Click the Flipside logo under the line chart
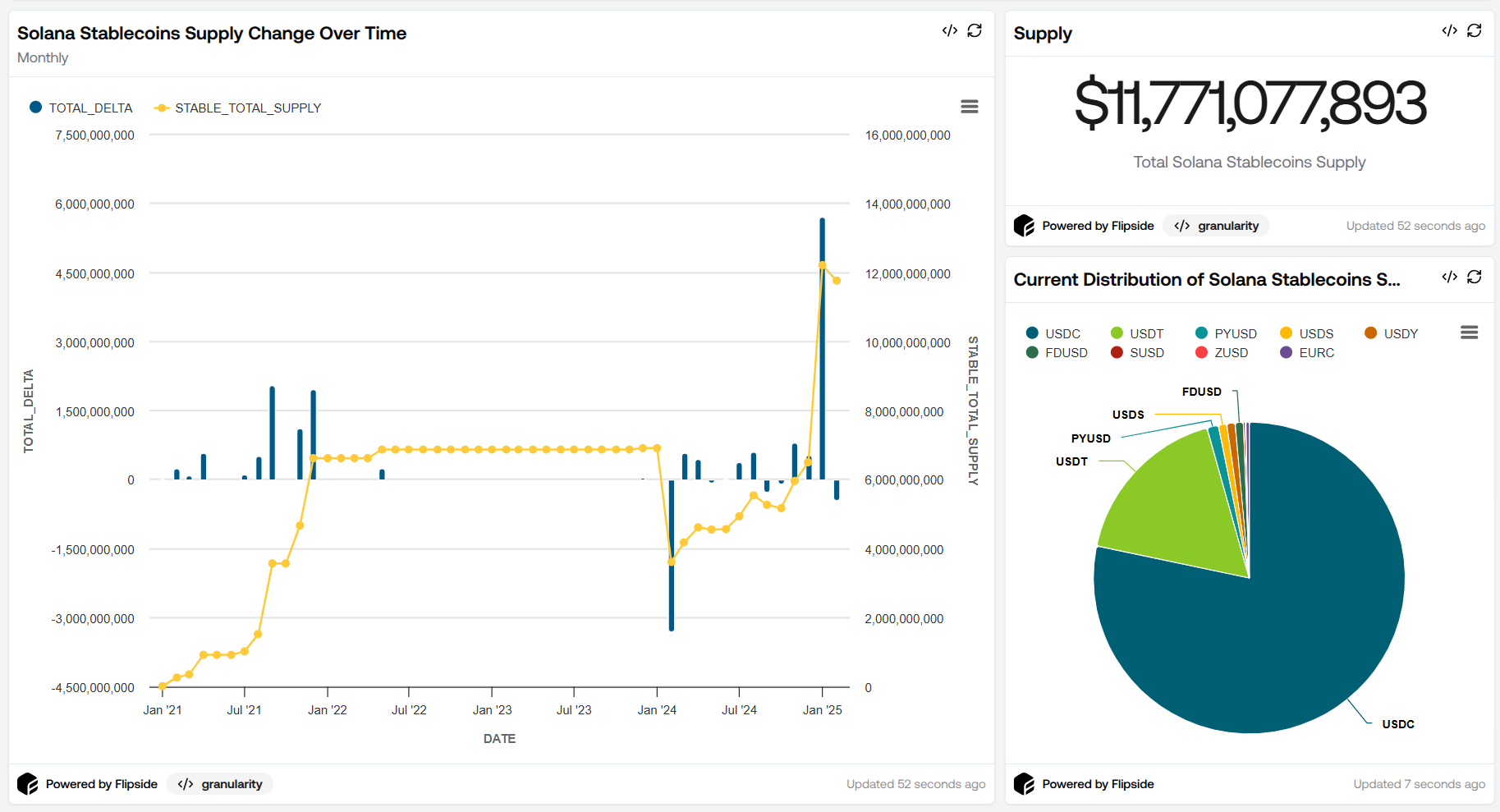 pyautogui.click(x=28, y=784)
